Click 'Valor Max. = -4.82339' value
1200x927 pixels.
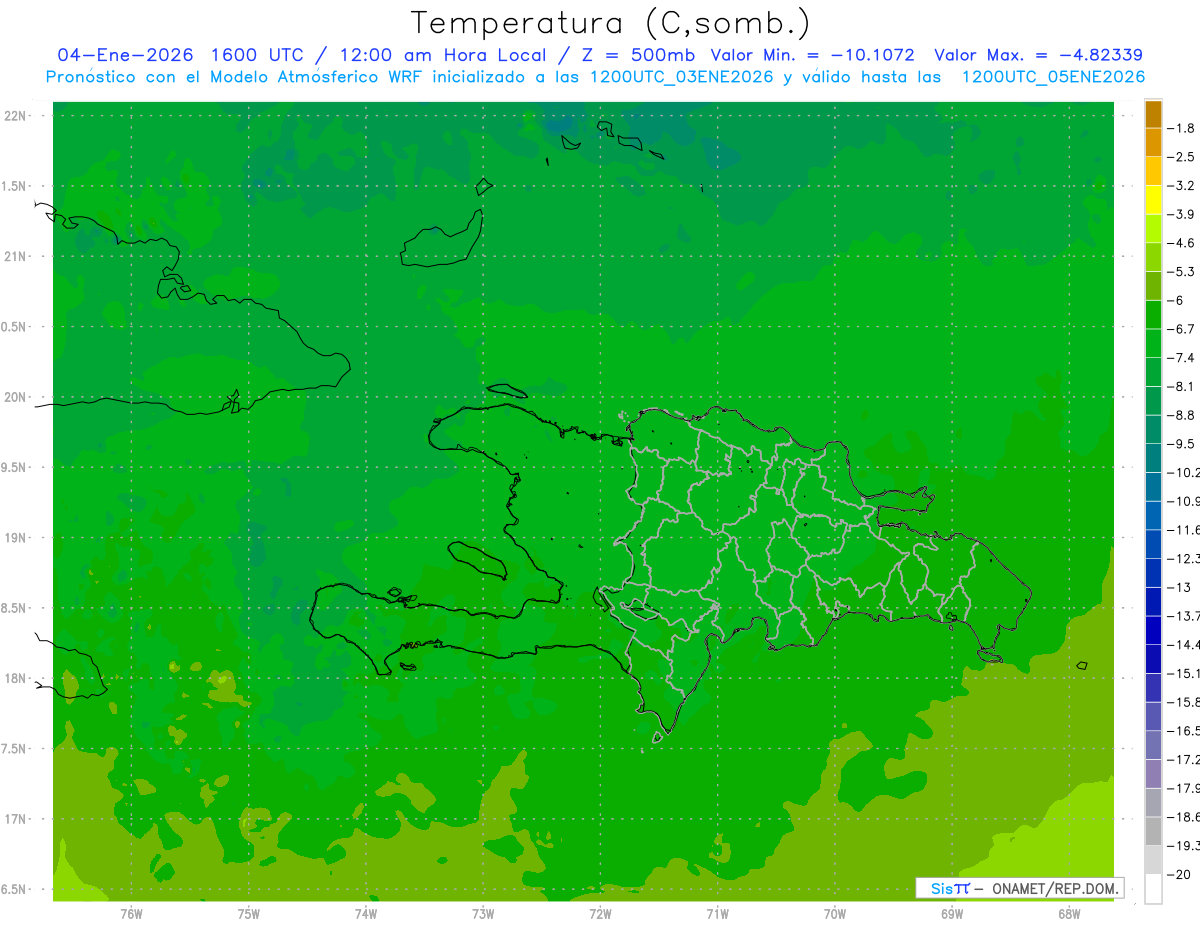(x=1038, y=55)
